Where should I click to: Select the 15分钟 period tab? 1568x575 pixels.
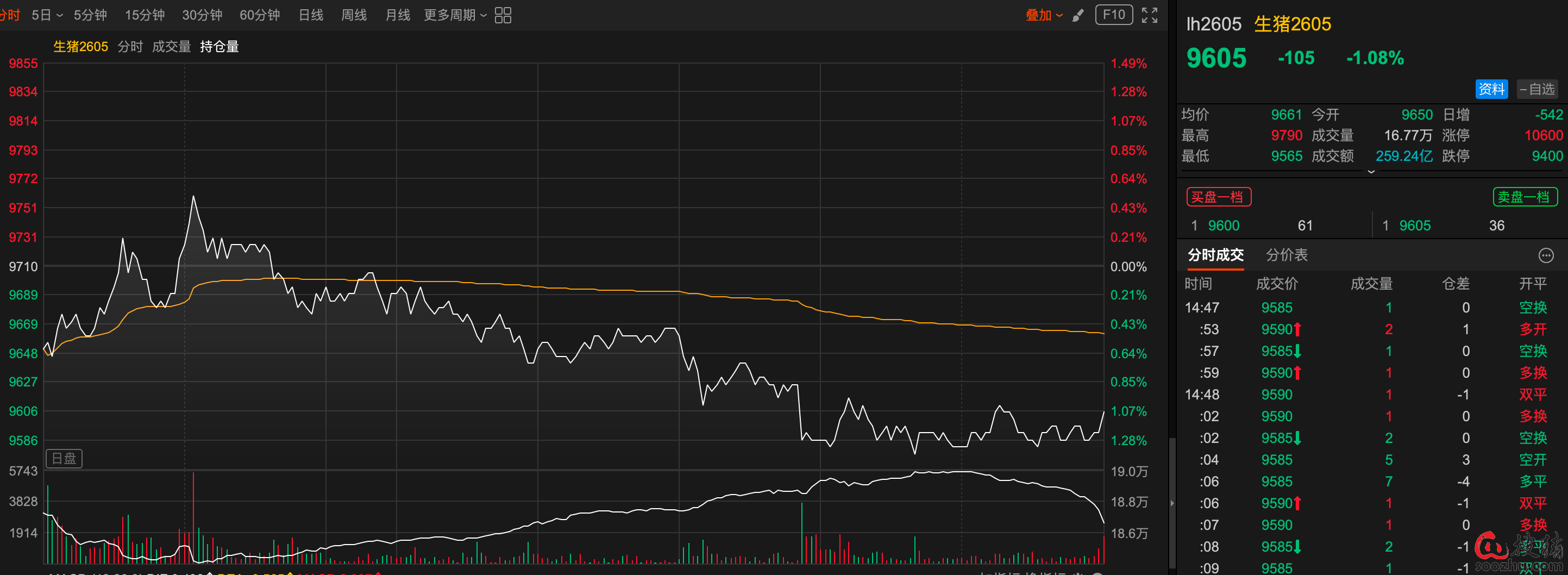(145, 15)
